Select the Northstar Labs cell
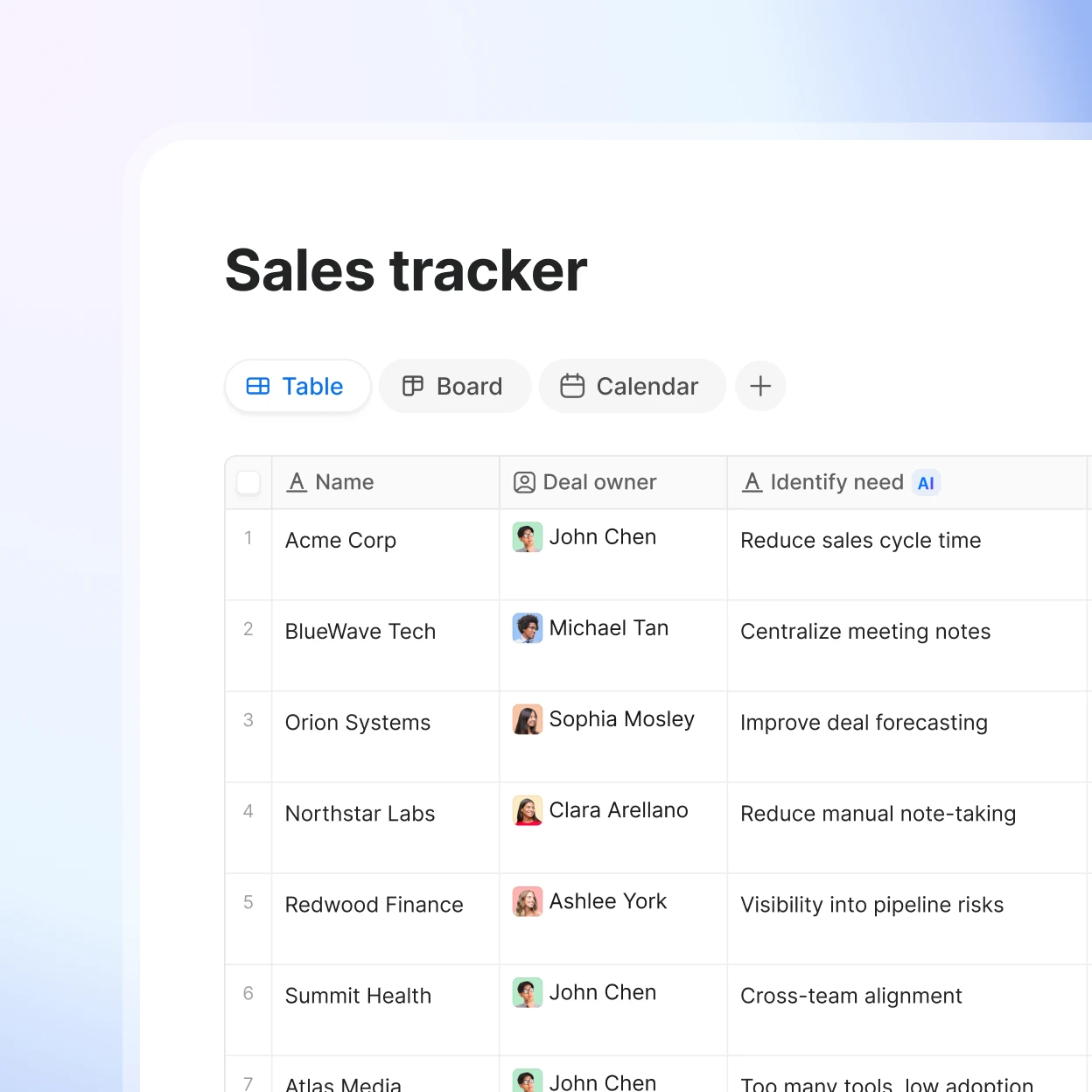Screen dimensions: 1092x1092 pos(386,828)
